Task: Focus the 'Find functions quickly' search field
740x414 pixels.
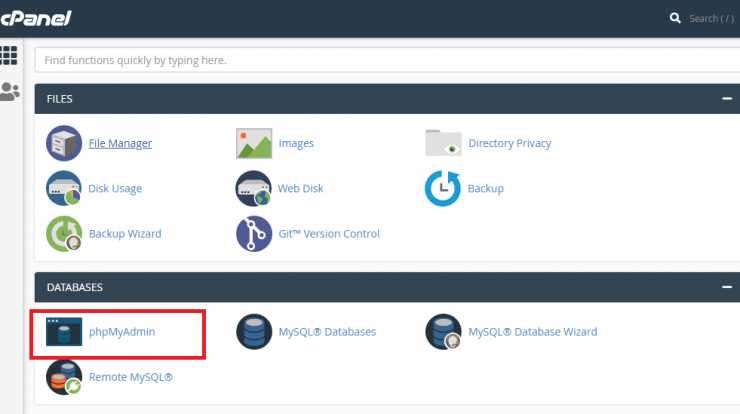Action: point(387,60)
